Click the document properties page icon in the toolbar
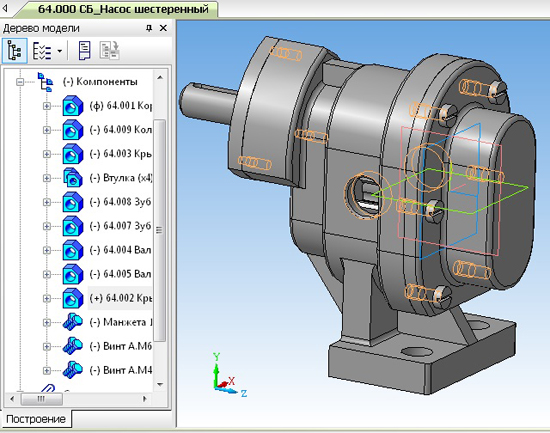 click(84, 51)
